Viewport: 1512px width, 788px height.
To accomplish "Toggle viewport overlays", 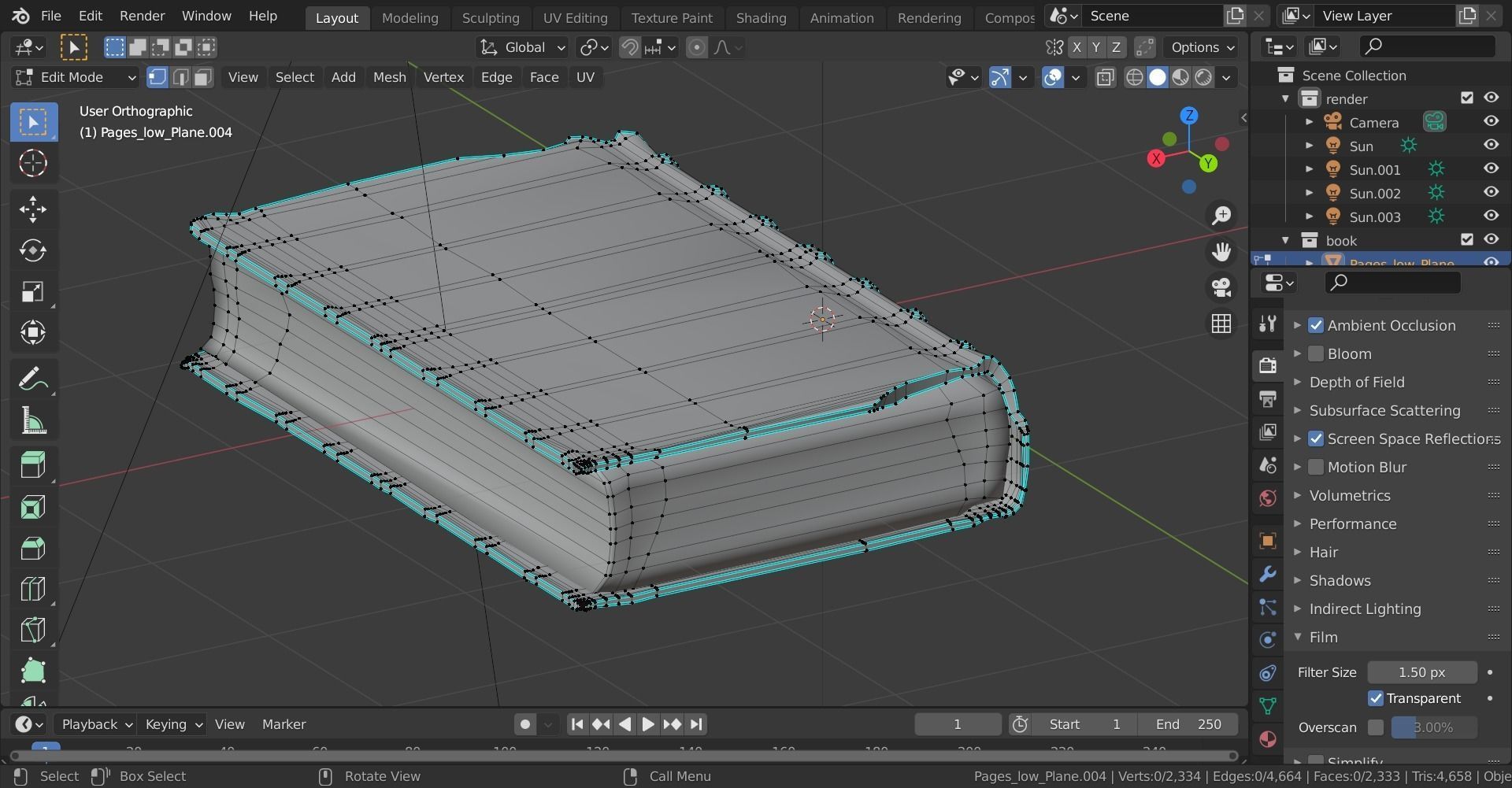I will [1052, 77].
